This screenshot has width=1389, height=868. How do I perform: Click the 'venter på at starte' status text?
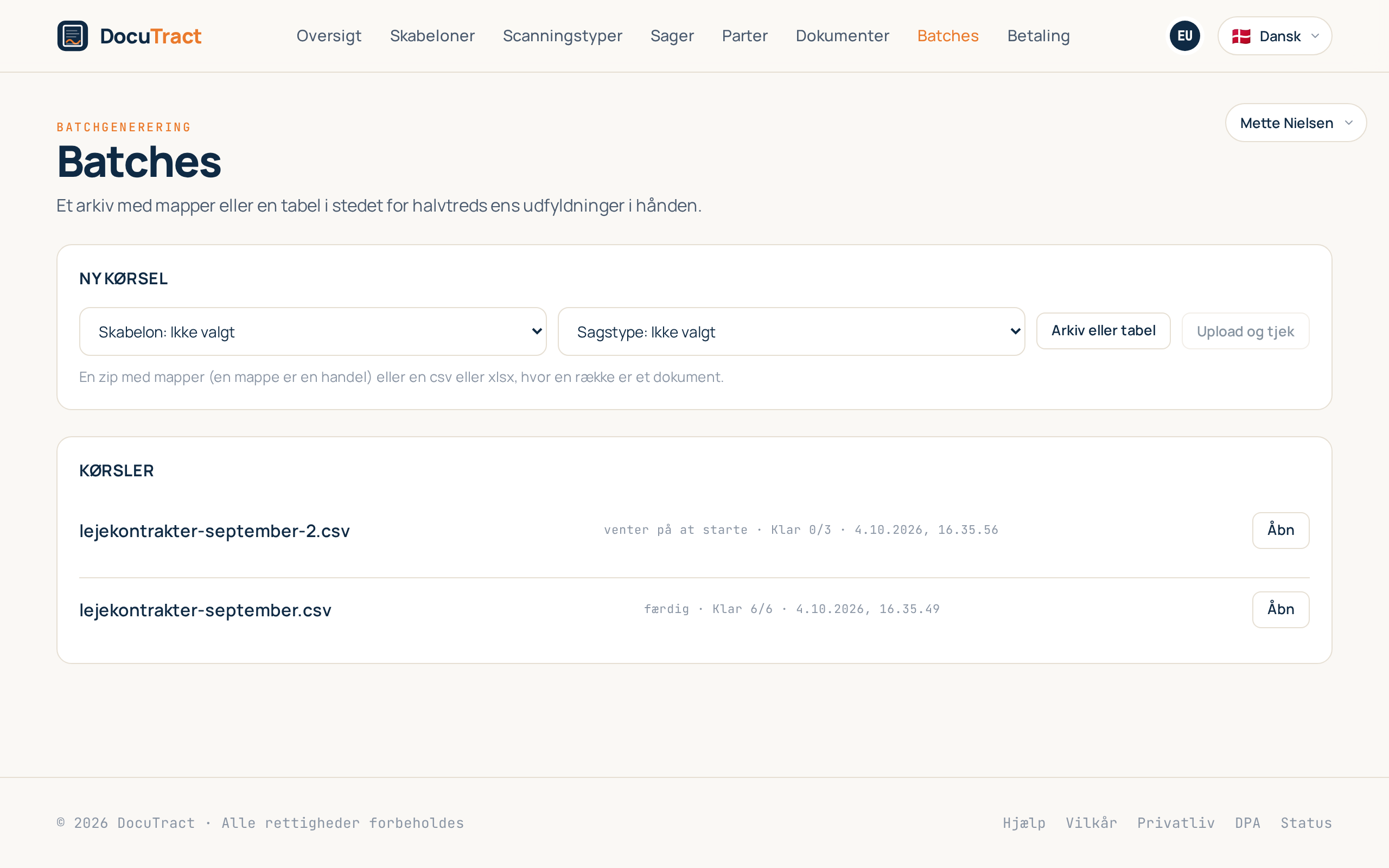pos(676,530)
